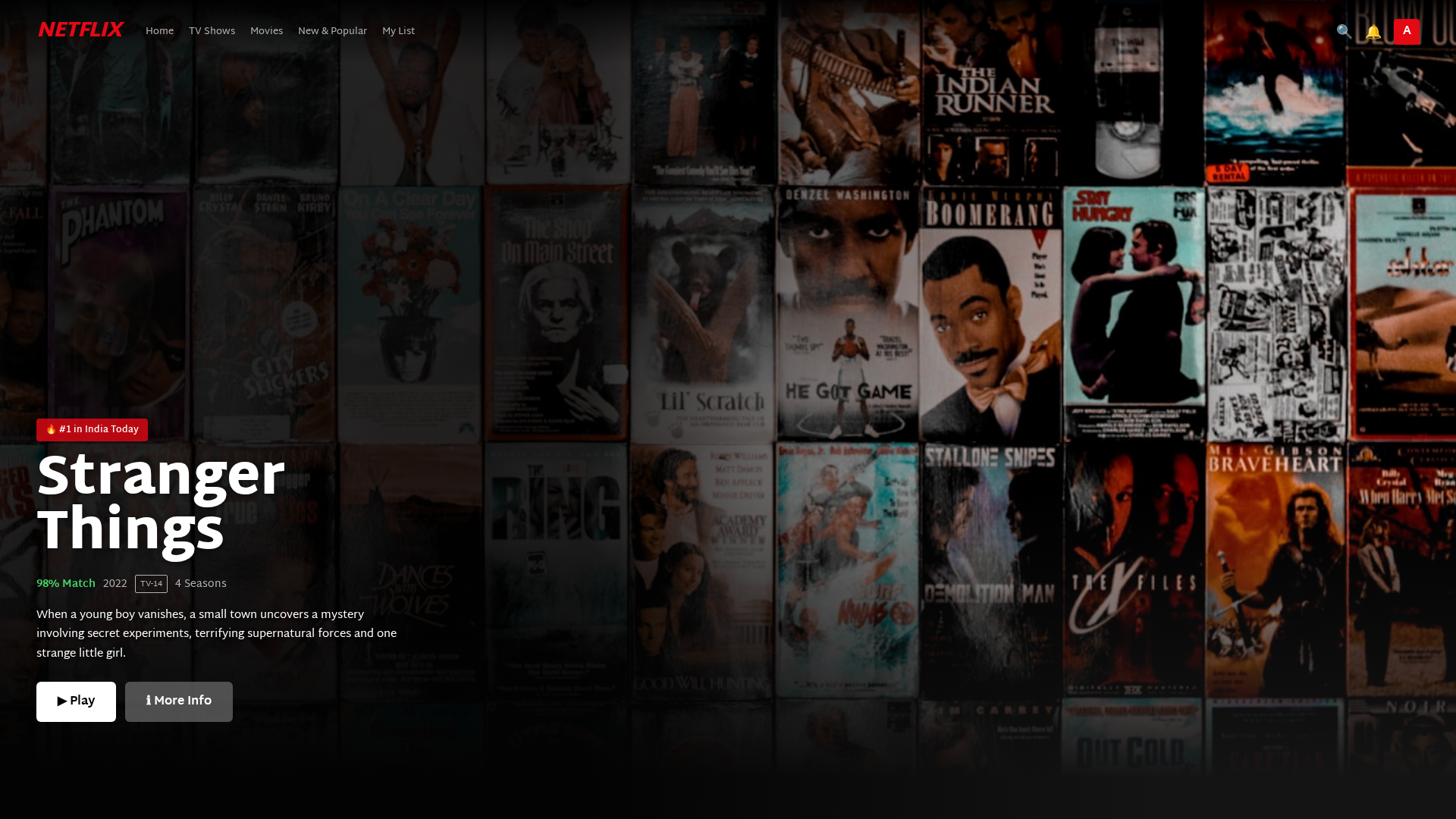1456x819 pixels.
Task: Click the 2022 release year
Action: pos(115,584)
